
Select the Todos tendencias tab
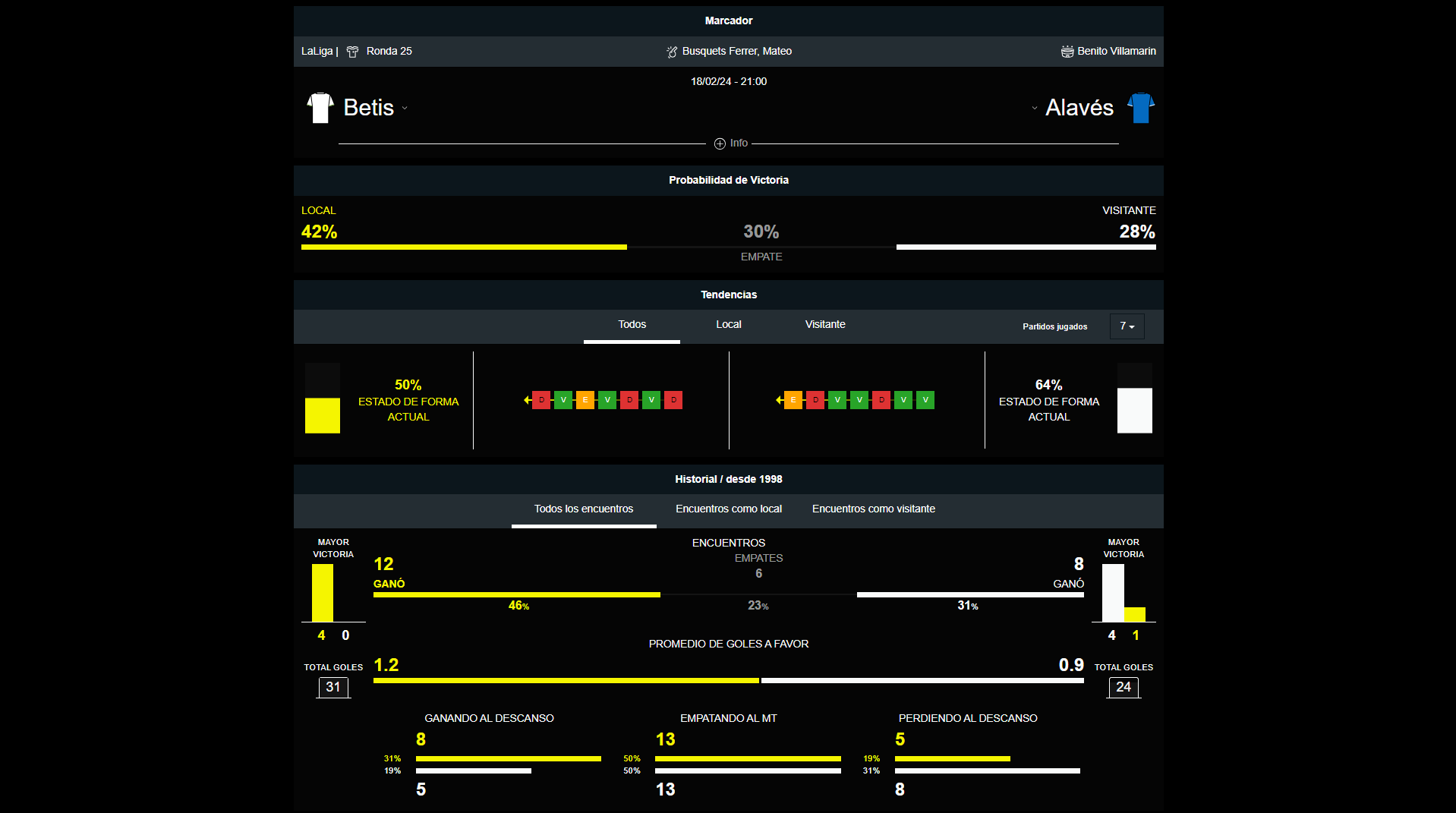(x=632, y=325)
